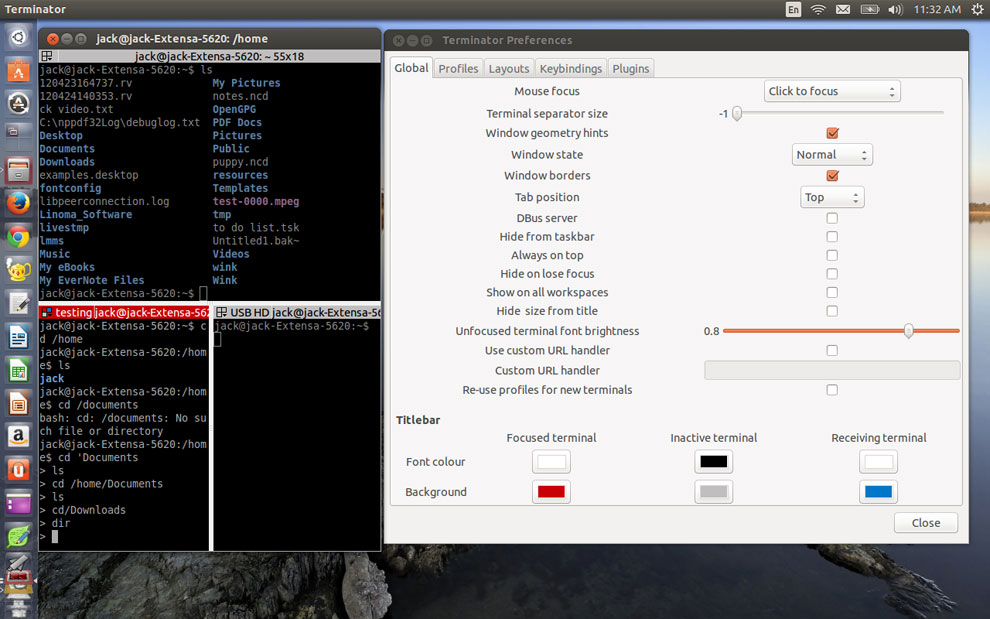Viewport: 990px width, 619px height.
Task: Enable Re-use profiles for new terminals
Action: (832, 390)
